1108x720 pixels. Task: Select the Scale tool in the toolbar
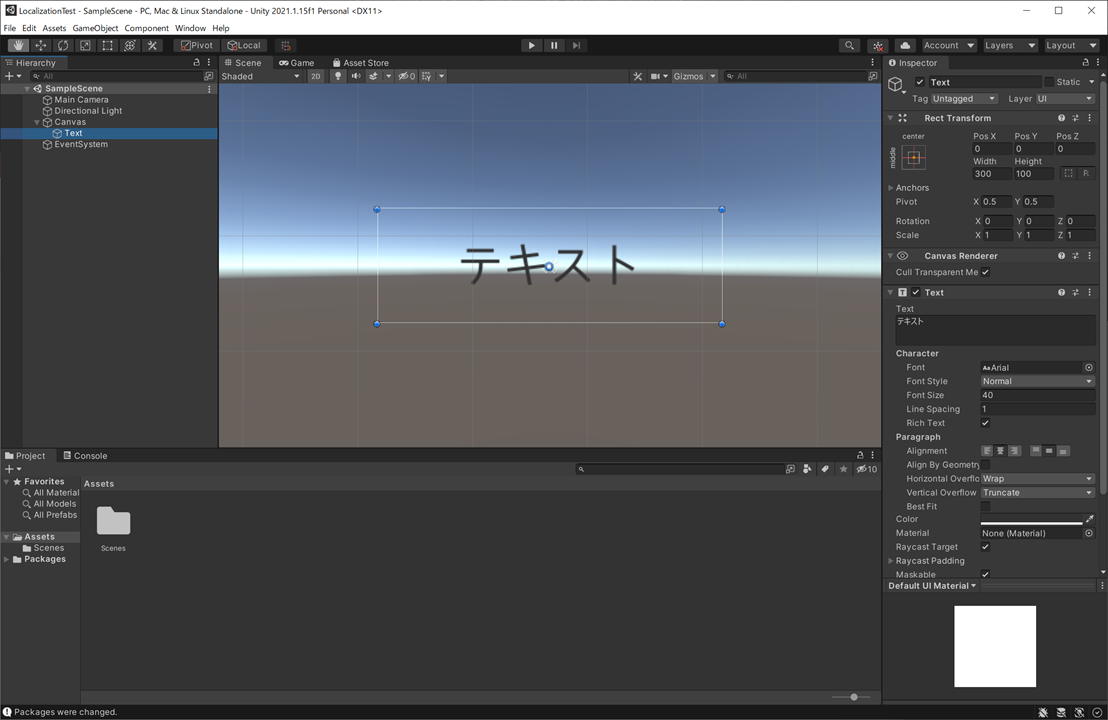click(x=85, y=45)
